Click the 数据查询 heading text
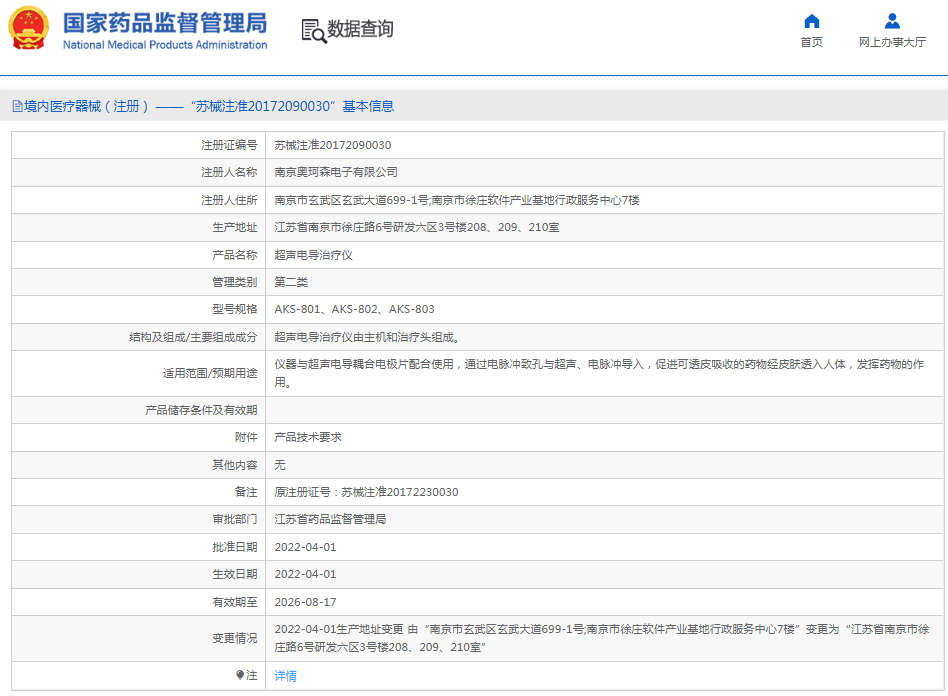 [360, 30]
